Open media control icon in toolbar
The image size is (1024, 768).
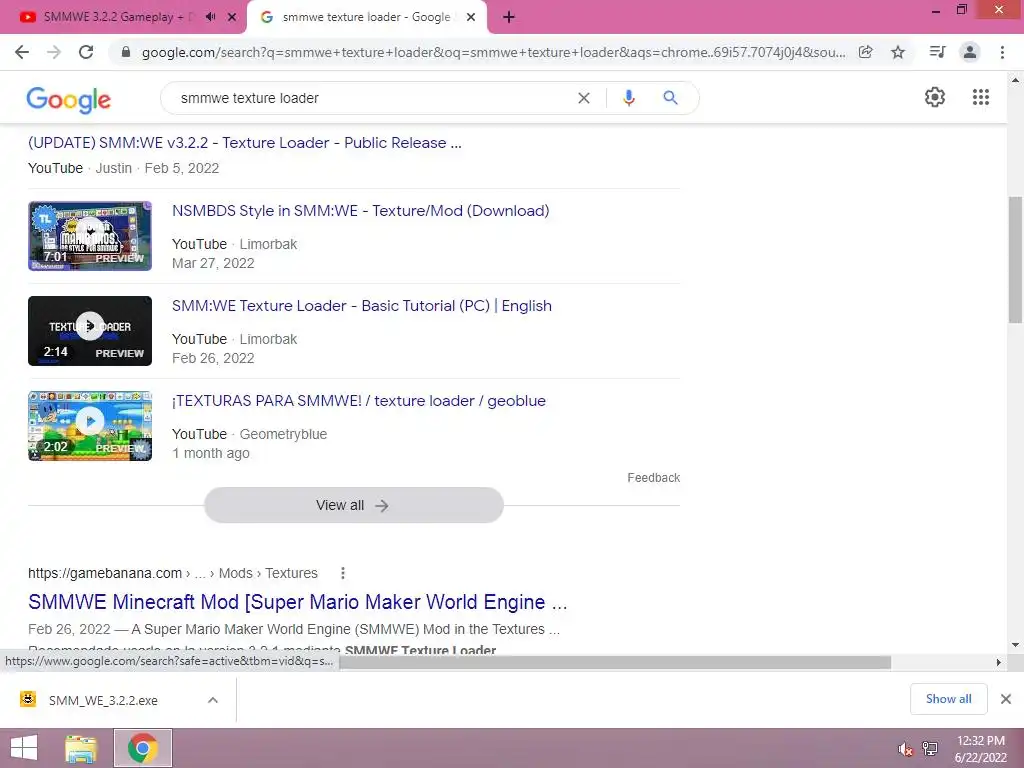coord(937,52)
